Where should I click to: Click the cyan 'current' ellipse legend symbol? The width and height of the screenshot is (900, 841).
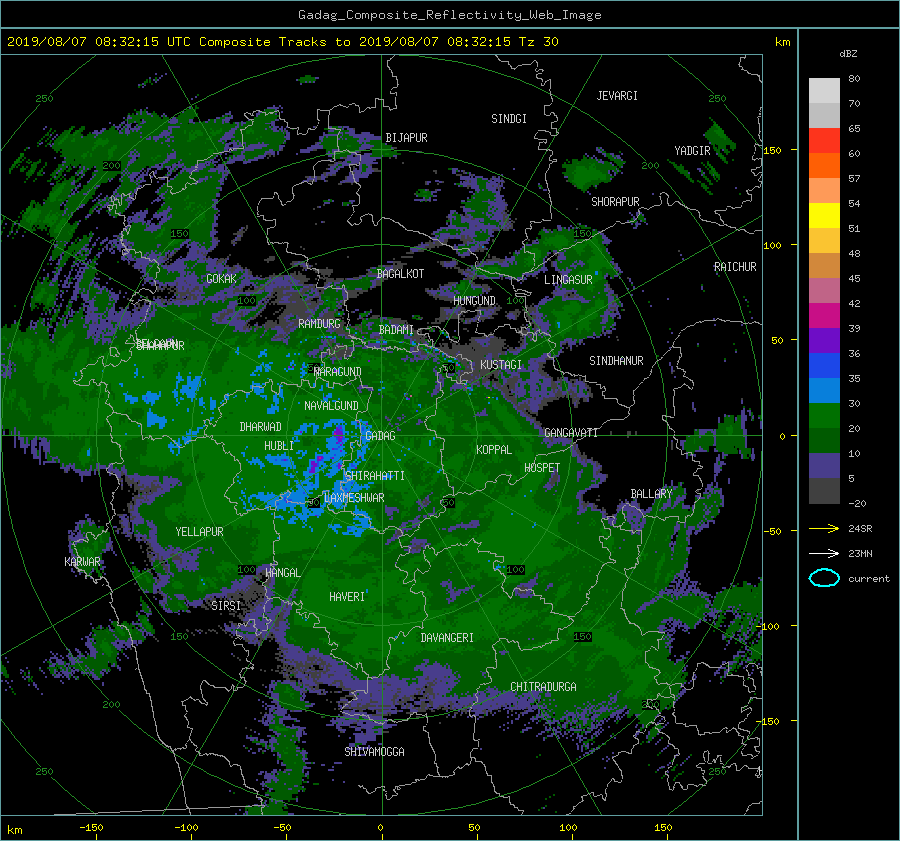824,578
